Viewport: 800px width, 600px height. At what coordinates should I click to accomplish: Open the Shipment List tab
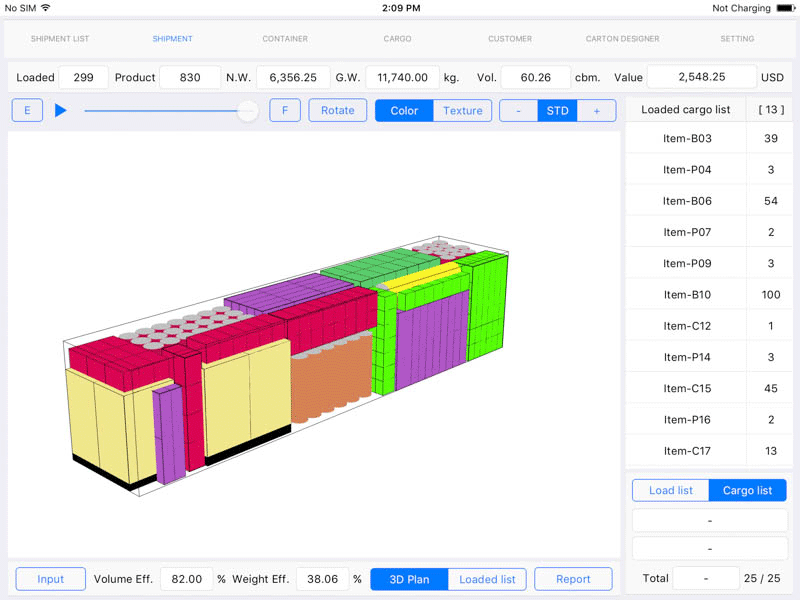point(60,39)
